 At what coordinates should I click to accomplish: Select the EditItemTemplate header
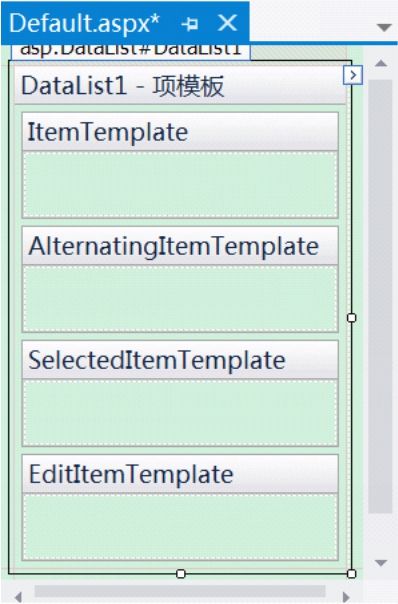[180, 474]
